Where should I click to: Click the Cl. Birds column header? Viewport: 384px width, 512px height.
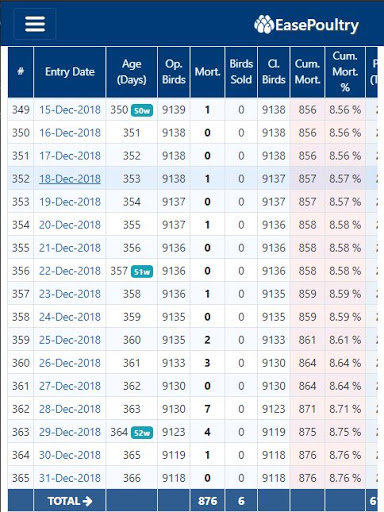274,72
